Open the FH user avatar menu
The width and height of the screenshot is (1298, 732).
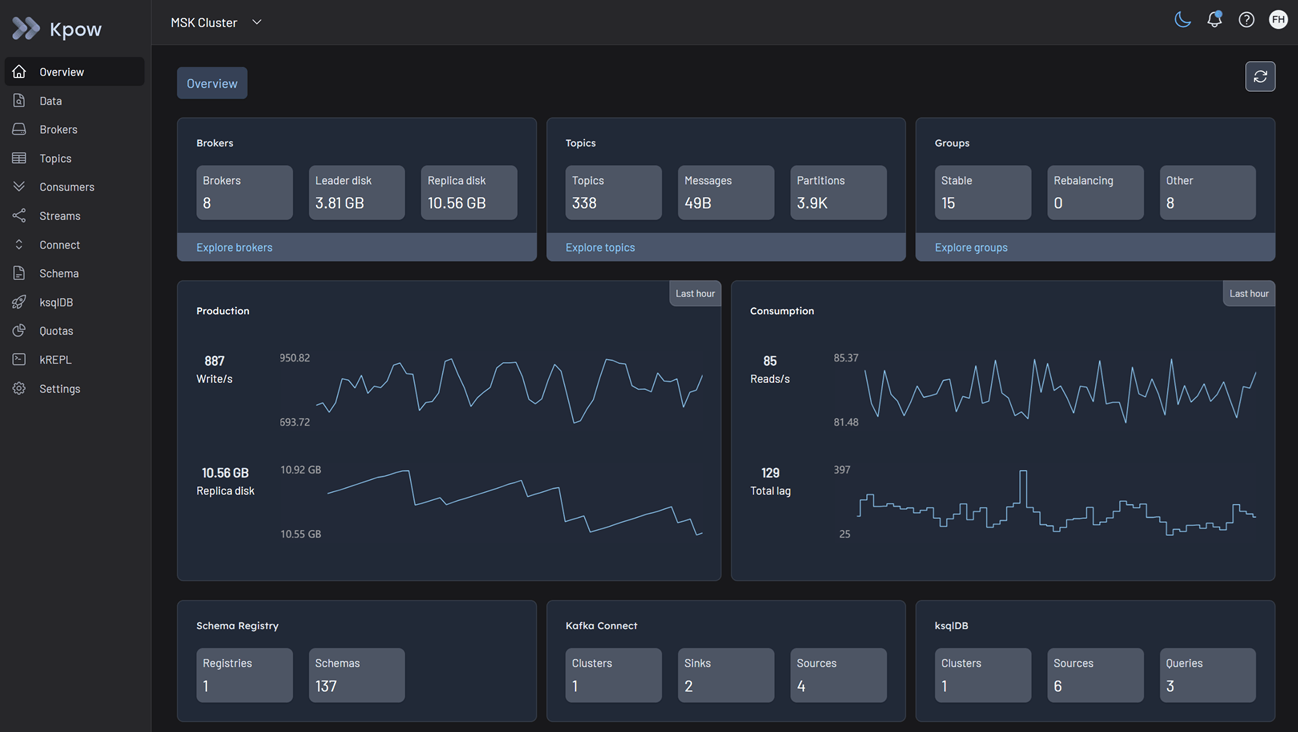pos(1277,18)
